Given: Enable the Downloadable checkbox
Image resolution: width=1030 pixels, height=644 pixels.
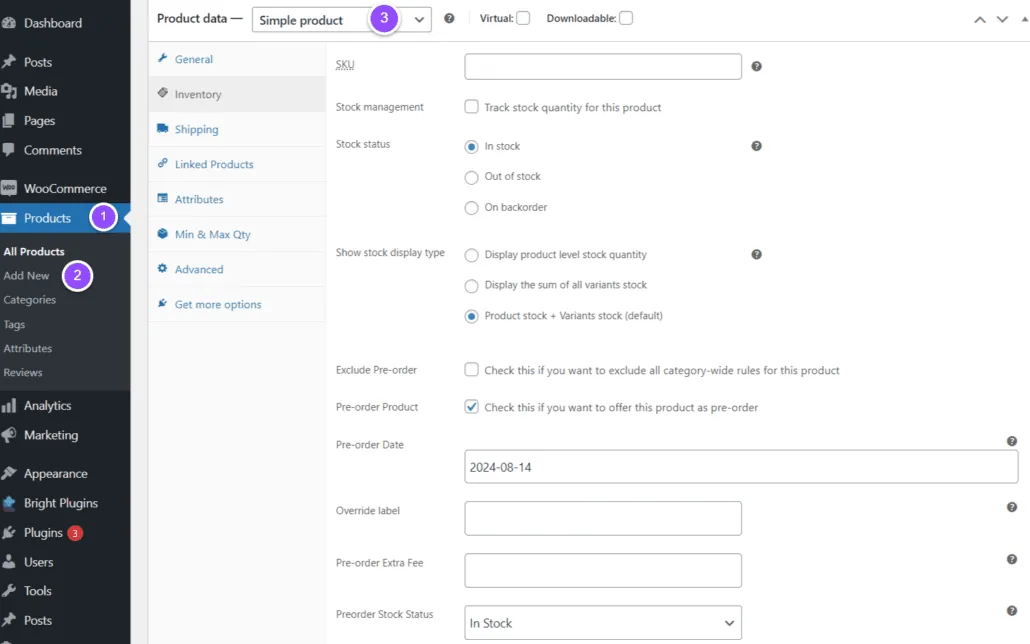Looking at the screenshot, I should [x=626, y=18].
